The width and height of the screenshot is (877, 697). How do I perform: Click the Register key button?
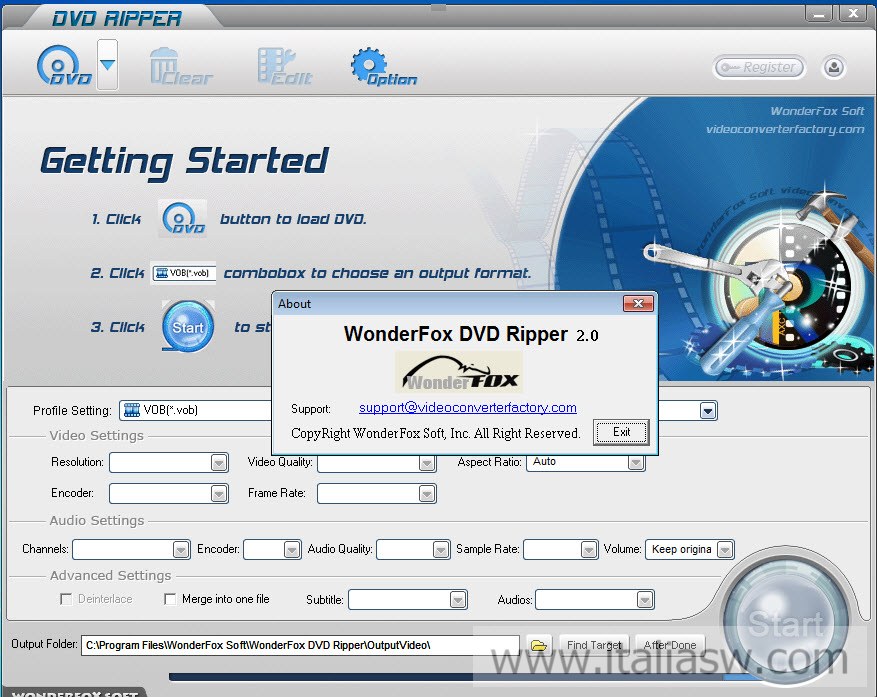click(760, 68)
